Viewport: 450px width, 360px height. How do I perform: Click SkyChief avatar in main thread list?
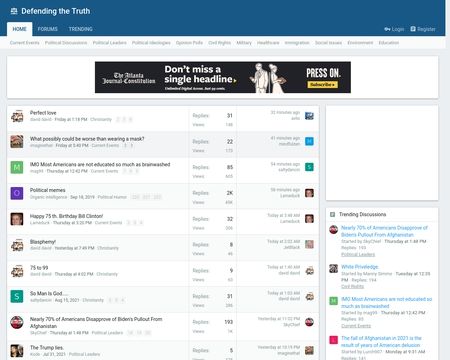point(17,322)
